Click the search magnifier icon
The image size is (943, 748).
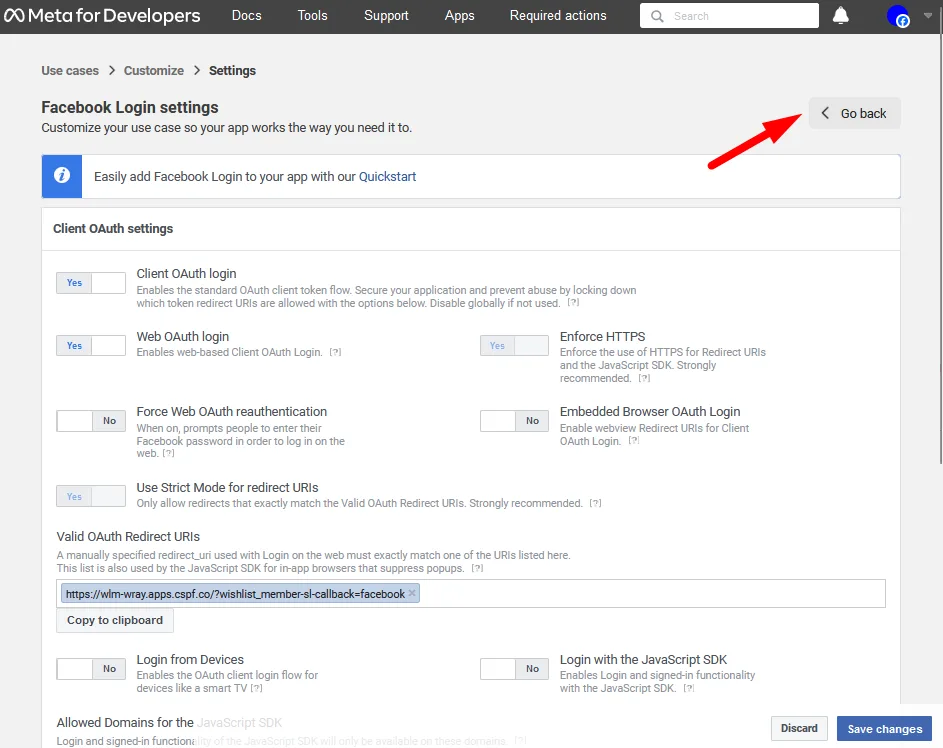(656, 16)
